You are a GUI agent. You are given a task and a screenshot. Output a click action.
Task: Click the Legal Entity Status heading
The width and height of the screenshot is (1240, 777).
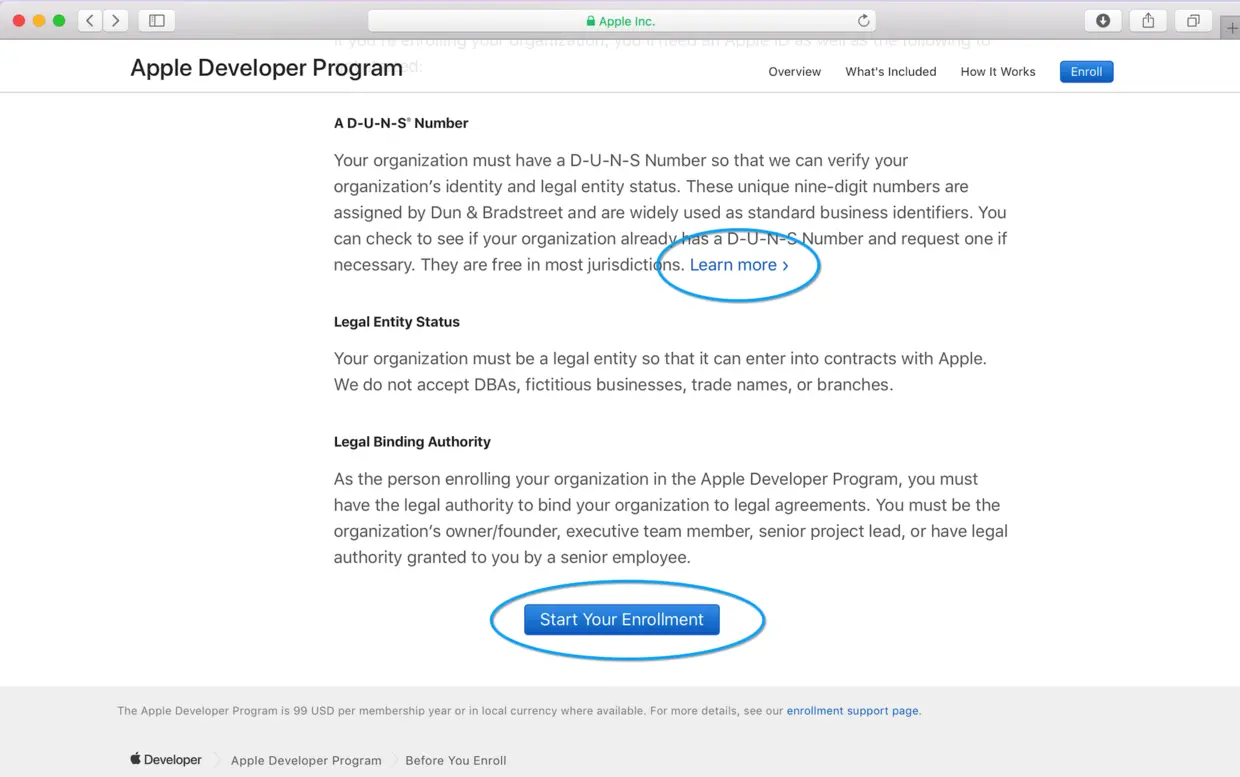(x=397, y=322)
